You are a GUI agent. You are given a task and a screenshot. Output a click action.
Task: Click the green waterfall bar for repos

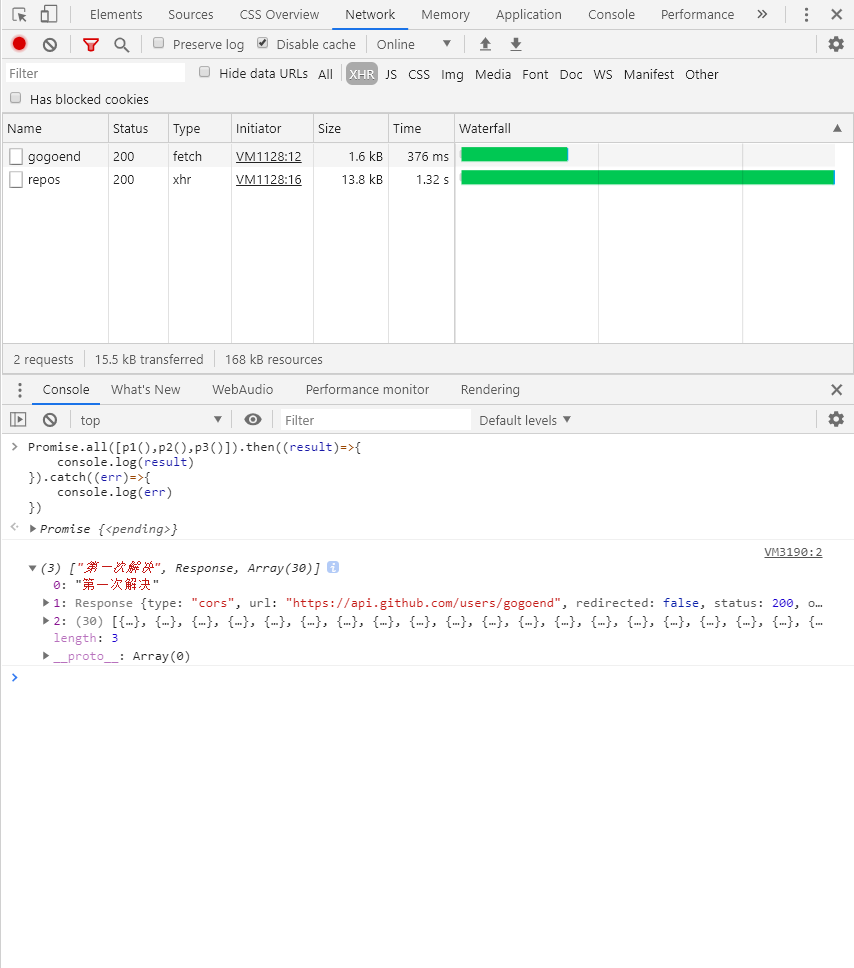click(645, 179)
